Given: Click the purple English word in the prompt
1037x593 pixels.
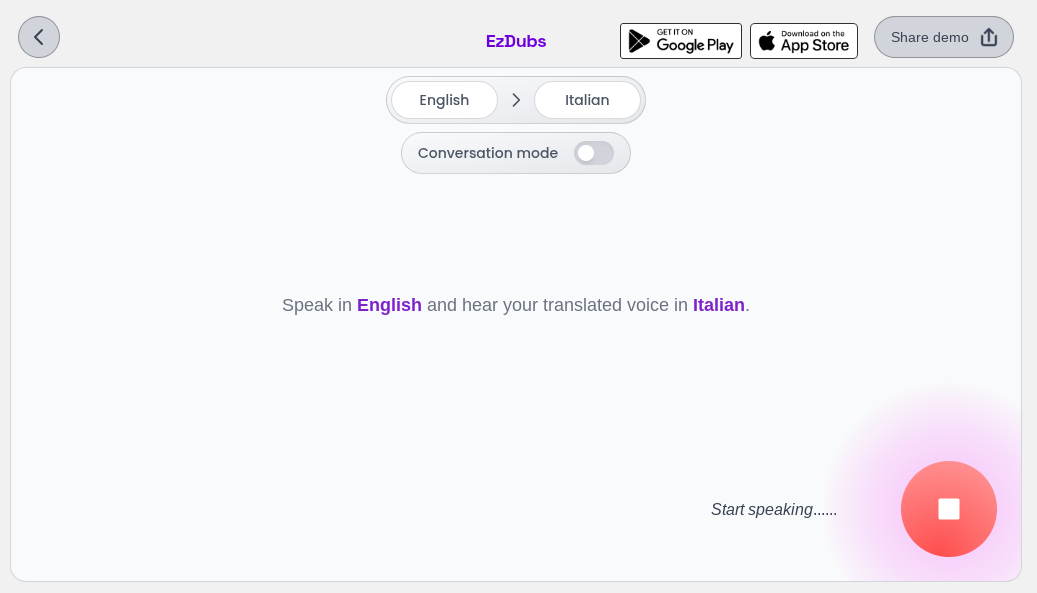Looking at the screenshot, I should (389, 305).
